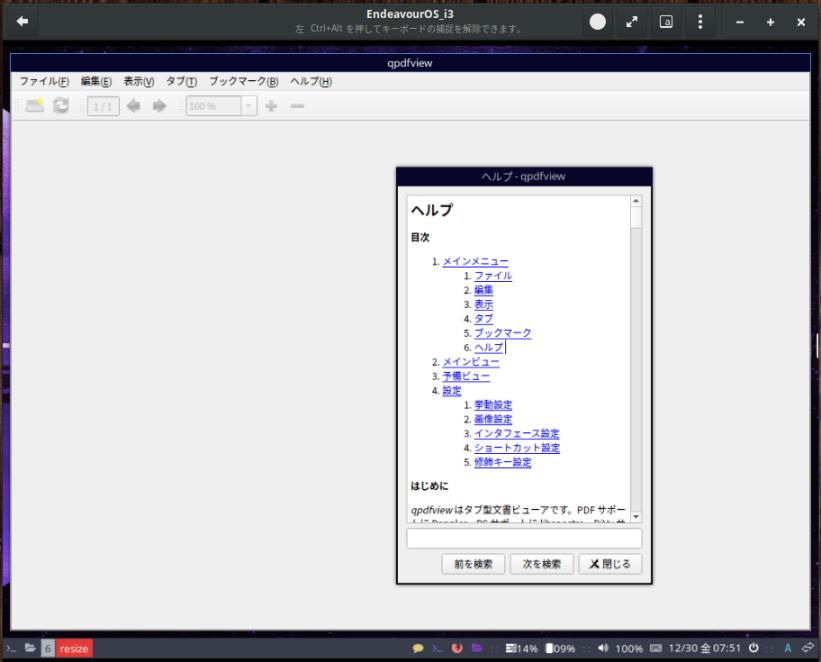Click the terminal tray icon in i3 bar
This screenshot has width=821, height=662.
coord(437,648)
